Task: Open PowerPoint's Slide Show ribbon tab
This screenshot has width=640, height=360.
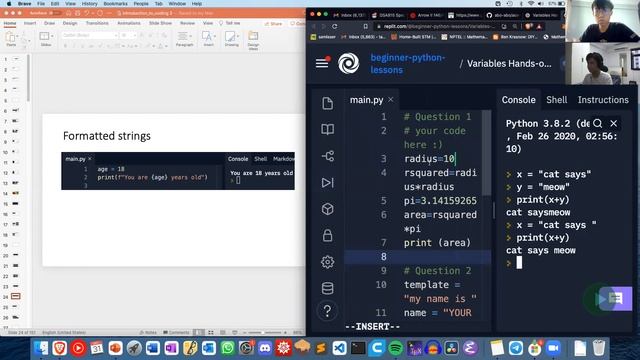Action: click(x=160, y=23)
